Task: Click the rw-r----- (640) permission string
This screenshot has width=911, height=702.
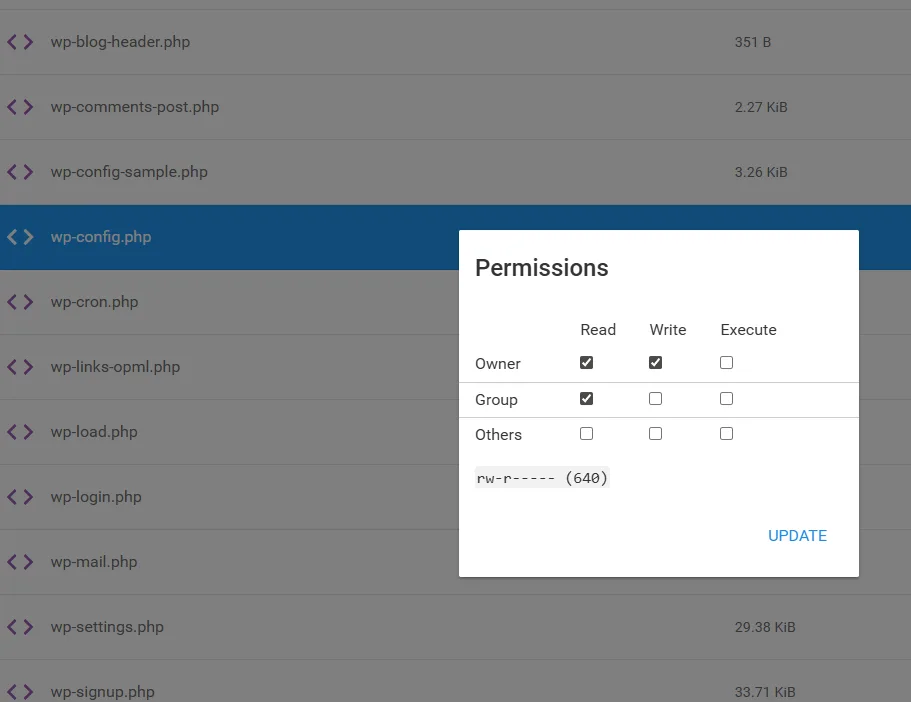Action: pos(542,478)
